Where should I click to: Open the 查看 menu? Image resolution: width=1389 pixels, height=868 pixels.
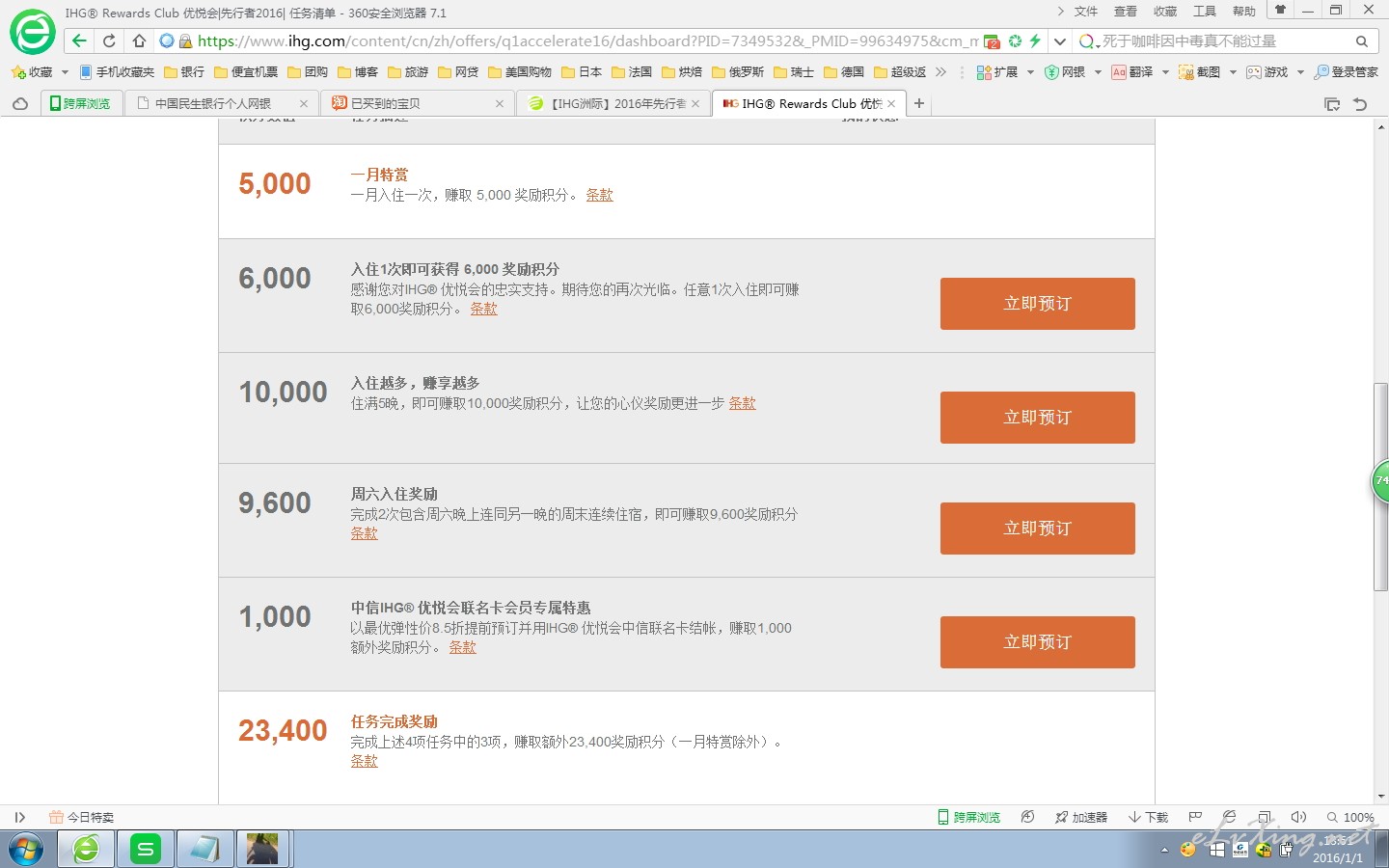1126,12
